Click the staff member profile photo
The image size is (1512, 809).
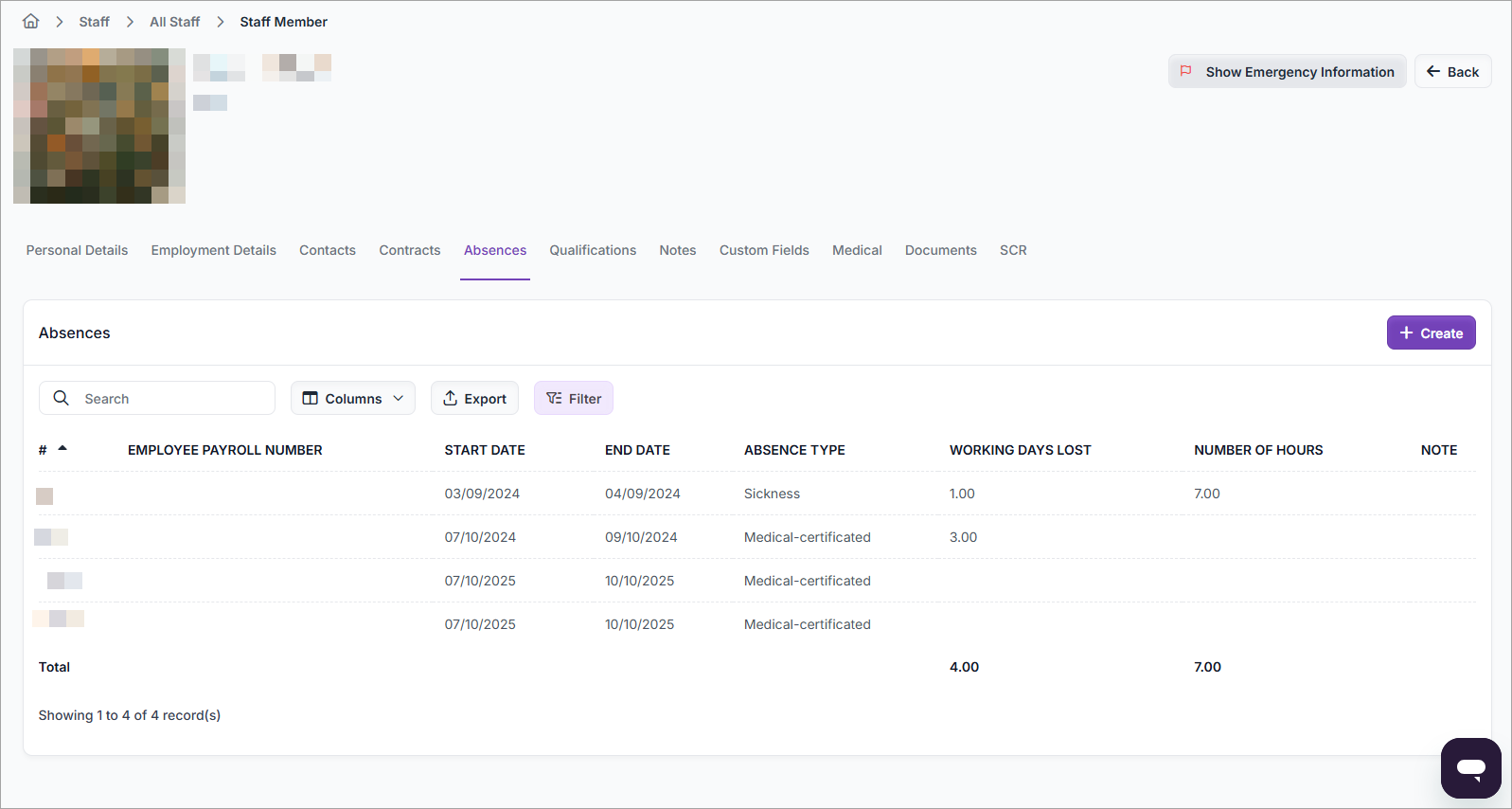point(99,126)
